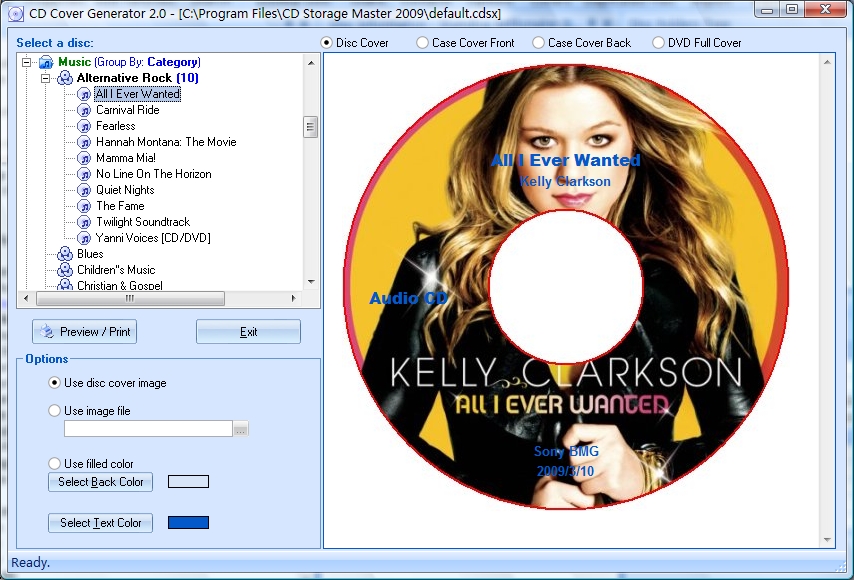Click the white back color swatch
854x580 pixels.
[x=188, y=481]
